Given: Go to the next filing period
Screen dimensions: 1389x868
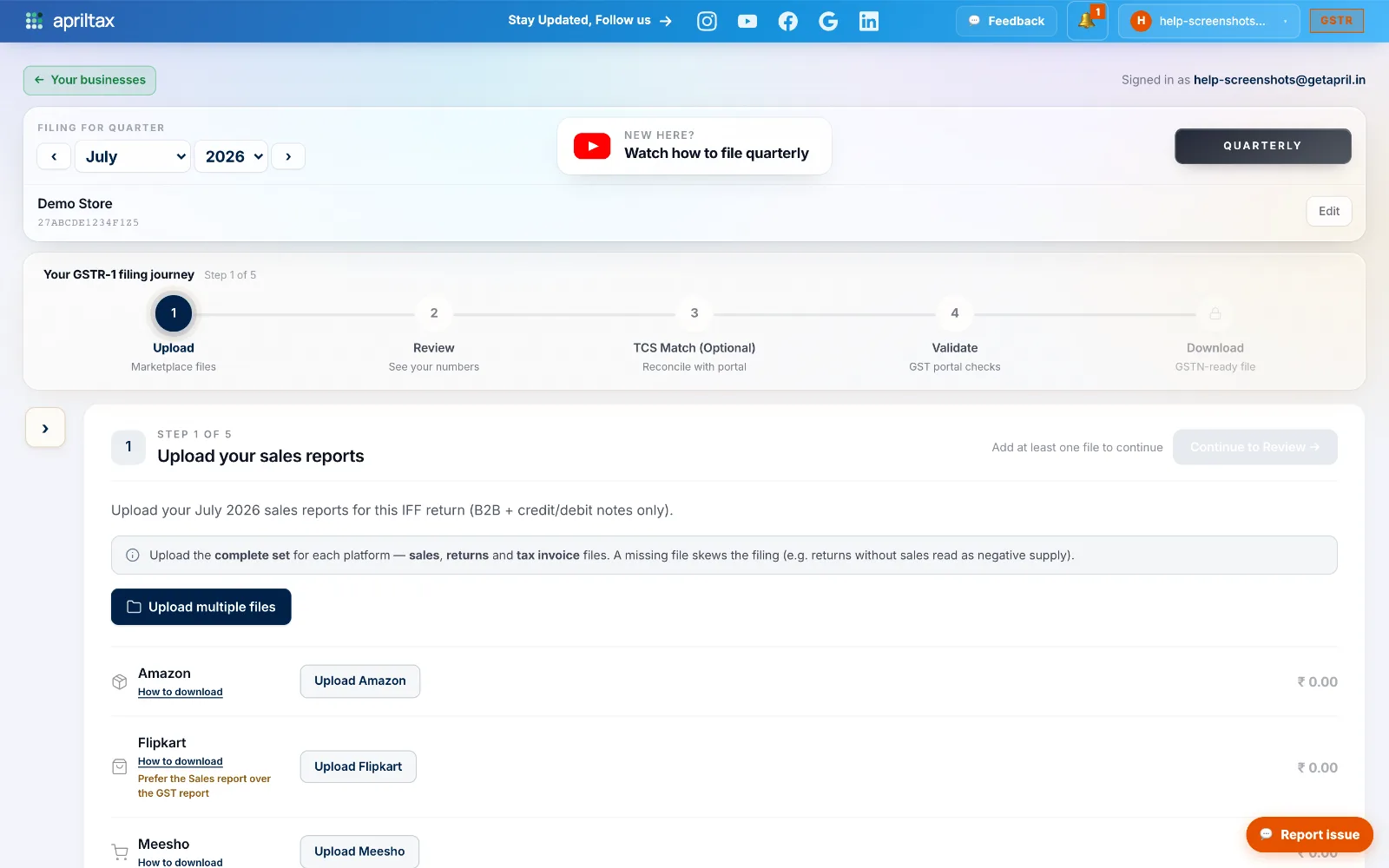Looking at the screenshot, I should point(288,156).
